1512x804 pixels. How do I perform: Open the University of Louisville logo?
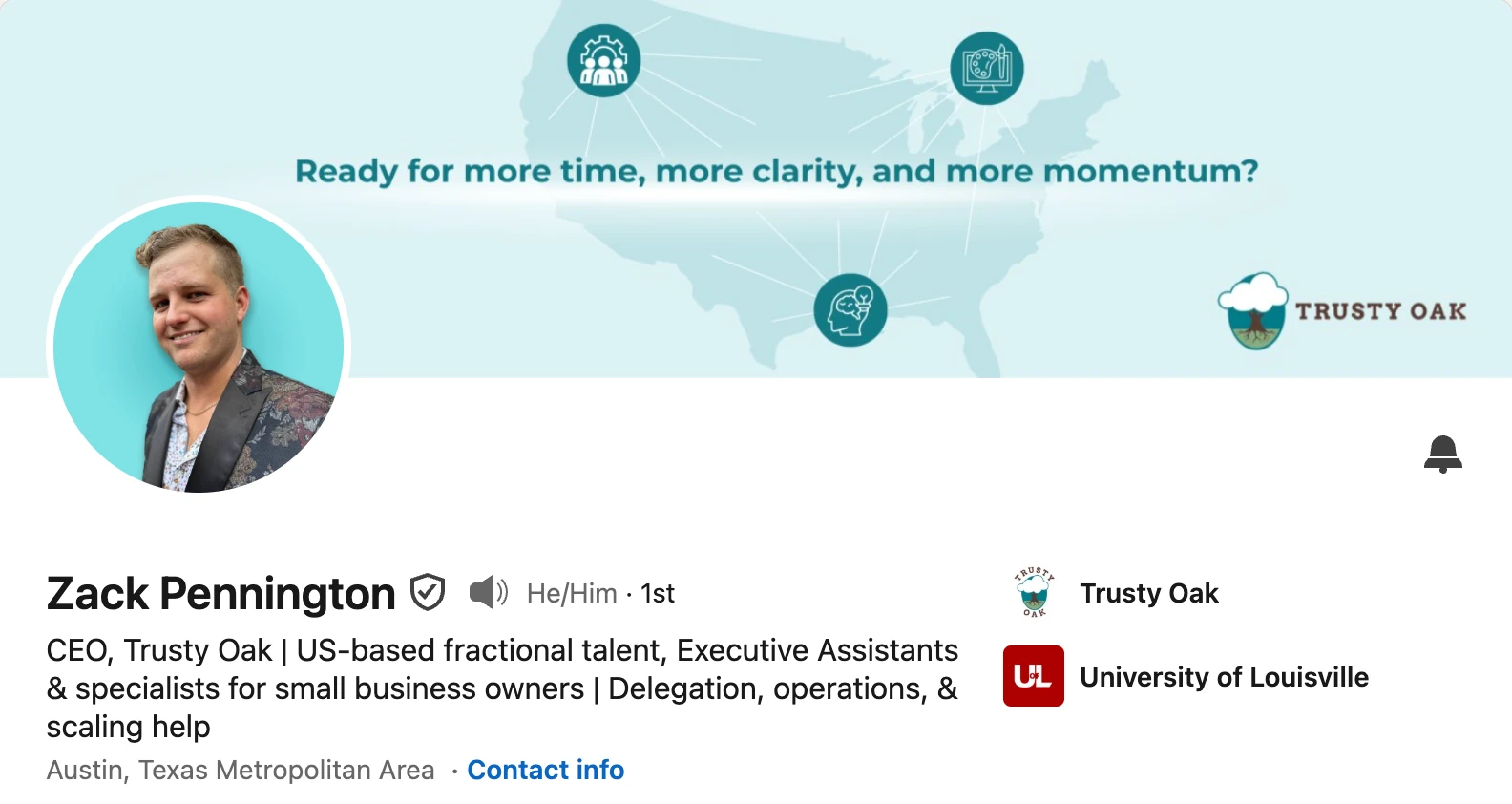(1033, 676)
